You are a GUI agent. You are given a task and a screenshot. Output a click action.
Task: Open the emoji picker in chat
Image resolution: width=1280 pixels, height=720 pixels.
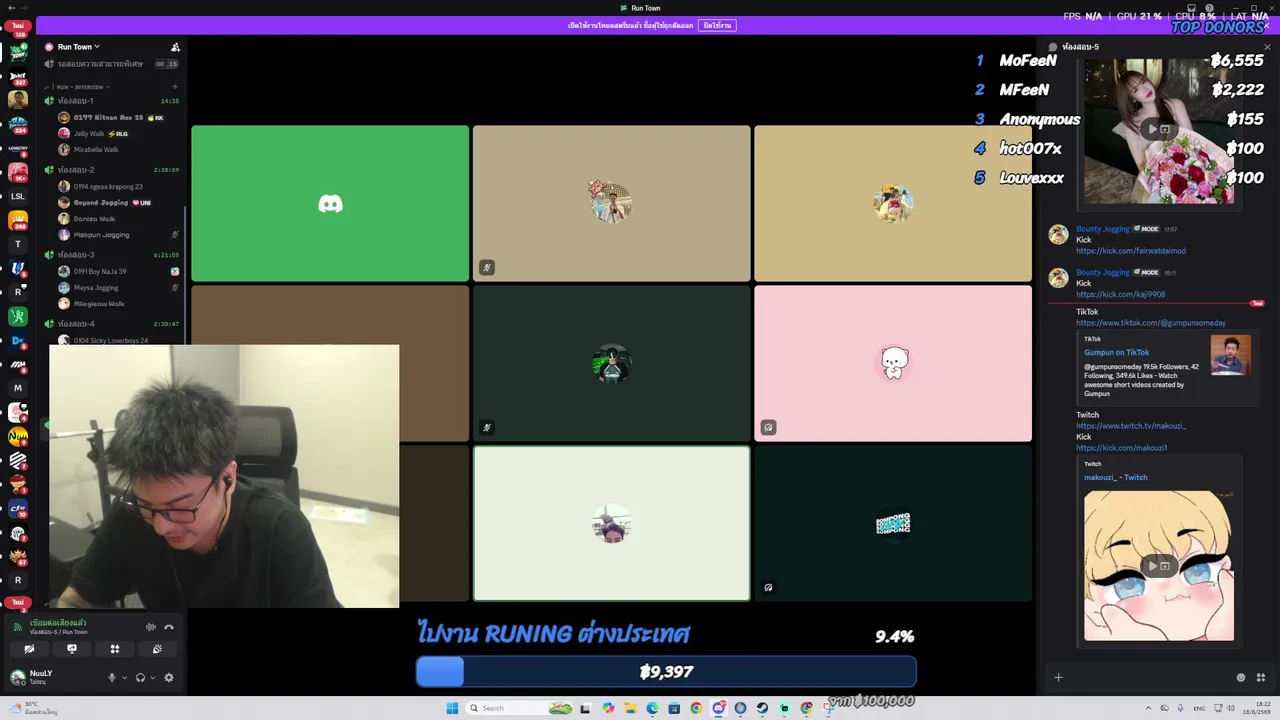(1241, 677)
